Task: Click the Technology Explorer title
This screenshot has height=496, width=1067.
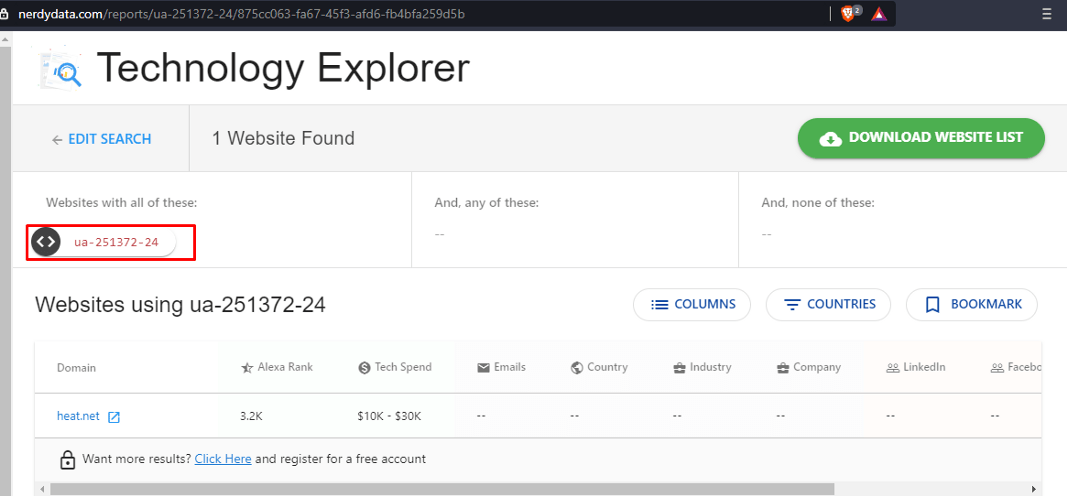Action: coord(283,68)
